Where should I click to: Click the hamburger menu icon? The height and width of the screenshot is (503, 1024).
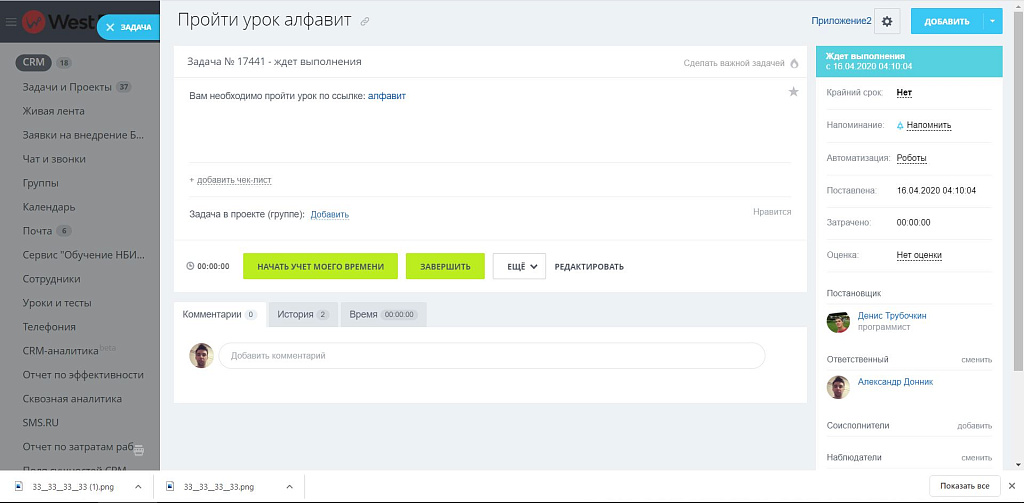coord(11,21)
